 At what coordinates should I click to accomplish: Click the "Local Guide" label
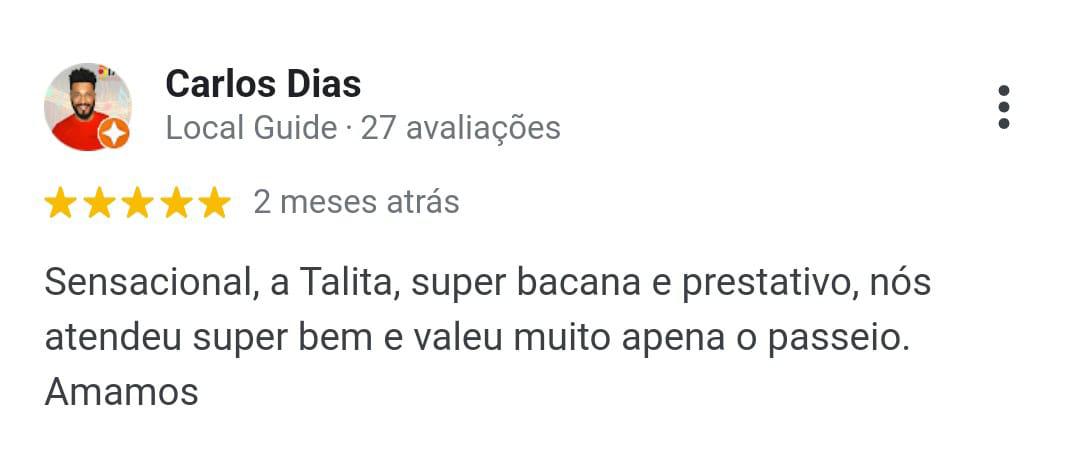point(251,128)
